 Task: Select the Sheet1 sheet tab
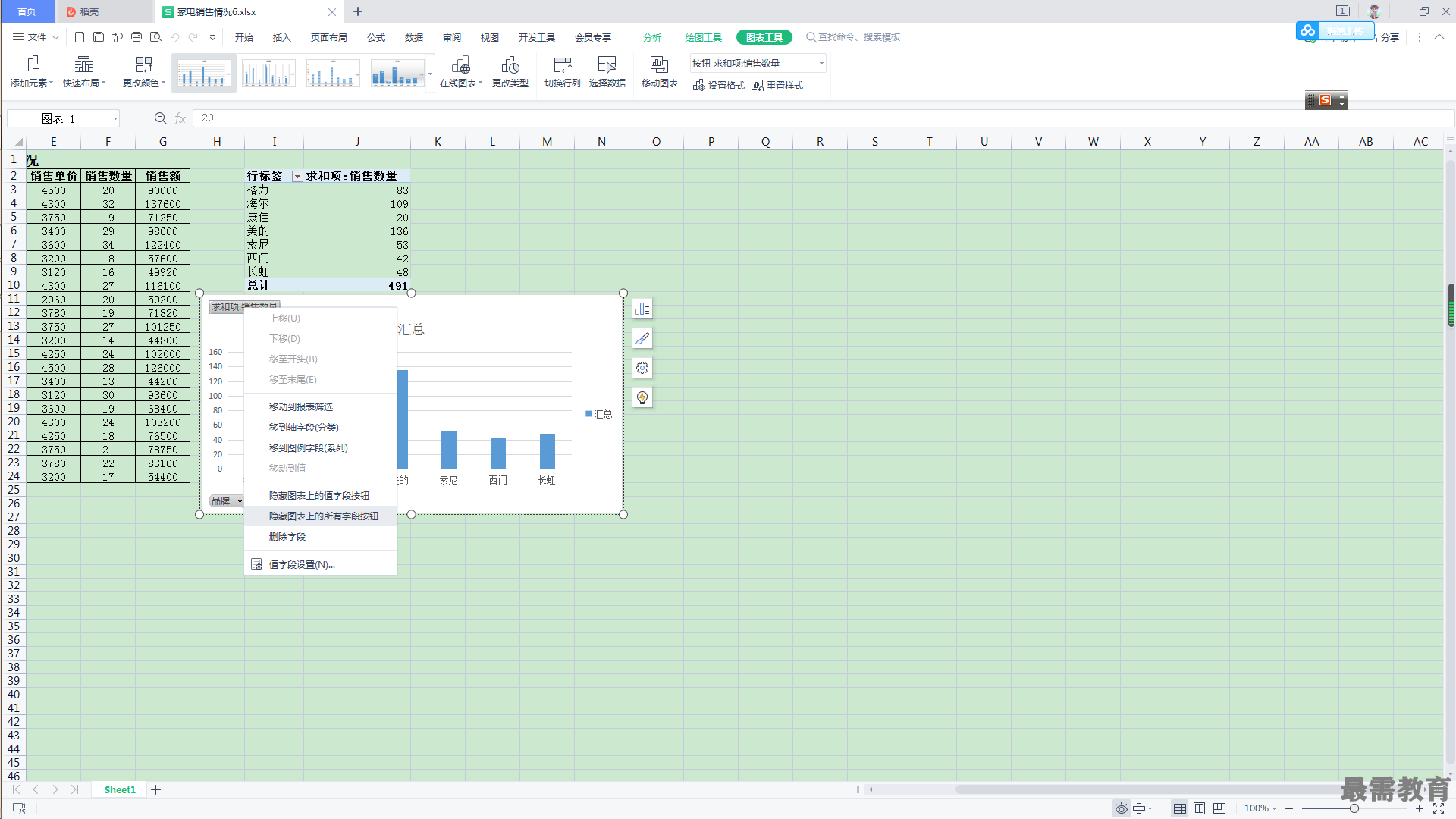click(x=120, y=790)
